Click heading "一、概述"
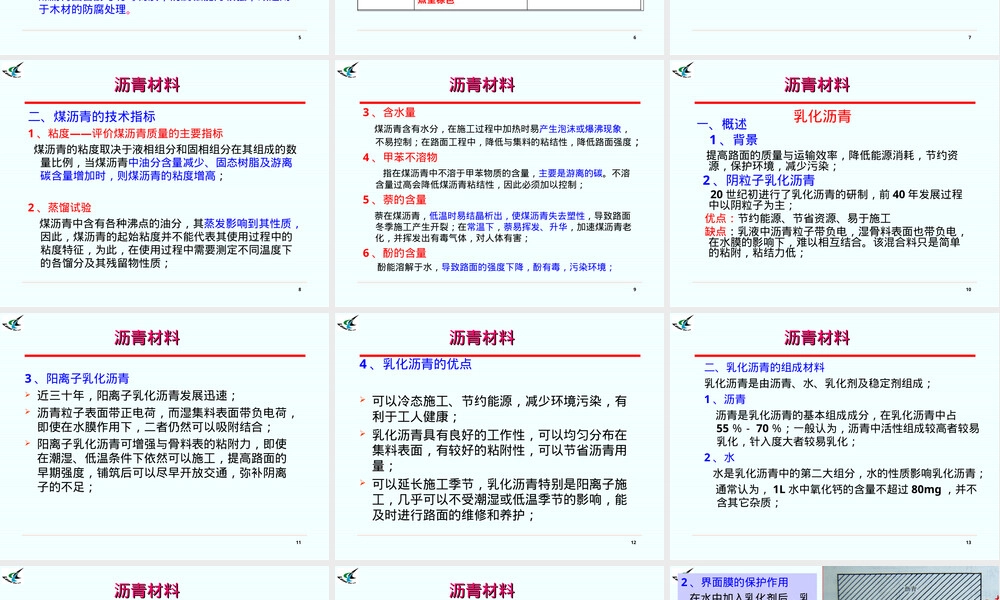This screenshot has width=1000, height=600. pos(721,124)
